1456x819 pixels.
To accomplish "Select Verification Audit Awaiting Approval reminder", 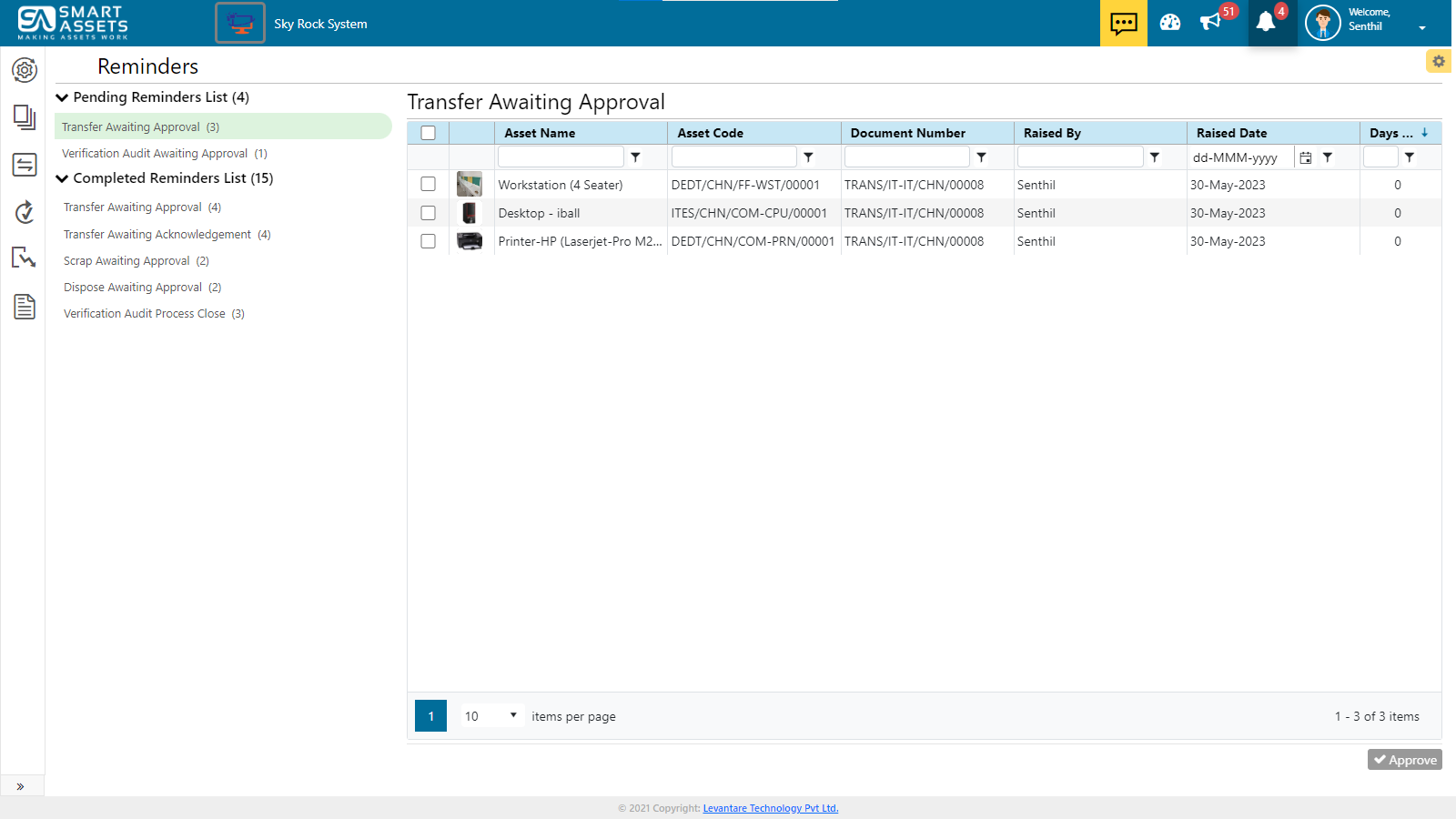I will [164, 154].
